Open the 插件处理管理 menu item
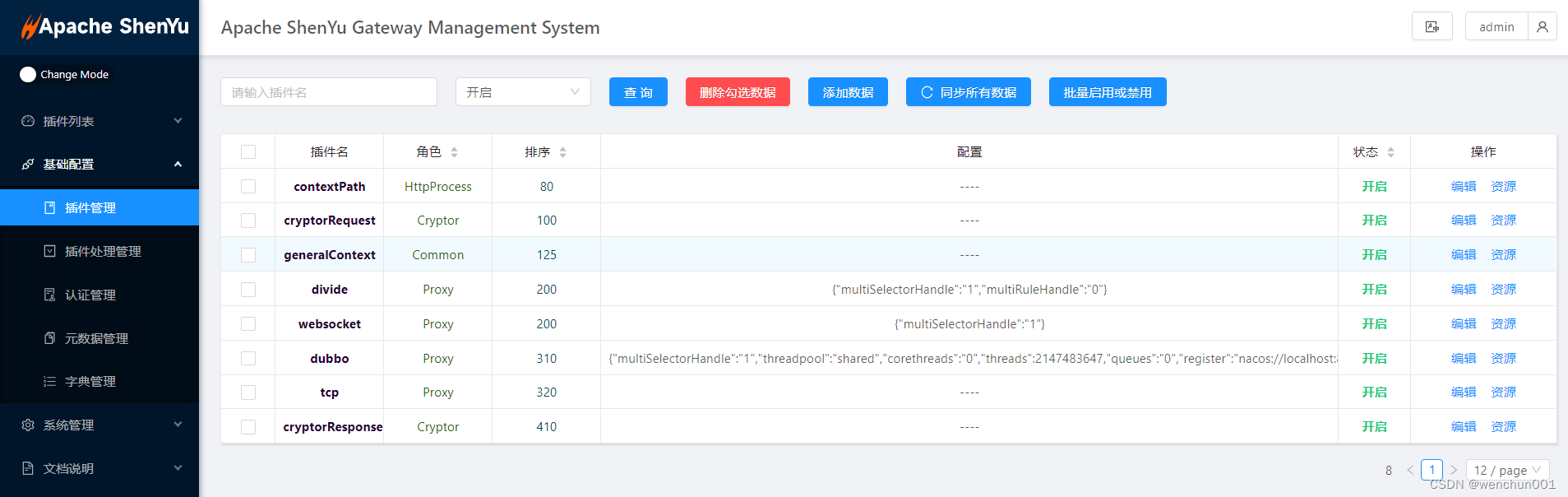This screenshot has height=497, width=1568. click(x=99, y=251)
